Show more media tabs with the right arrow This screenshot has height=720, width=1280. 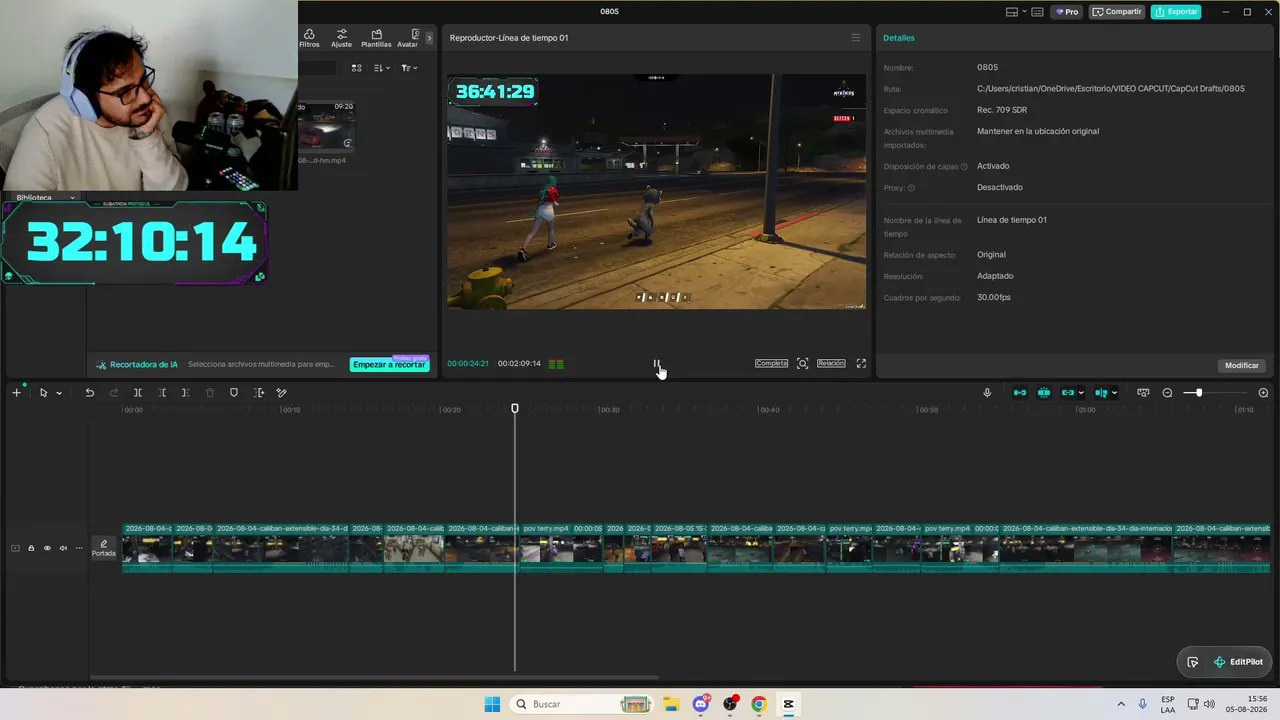coord(430,38)
